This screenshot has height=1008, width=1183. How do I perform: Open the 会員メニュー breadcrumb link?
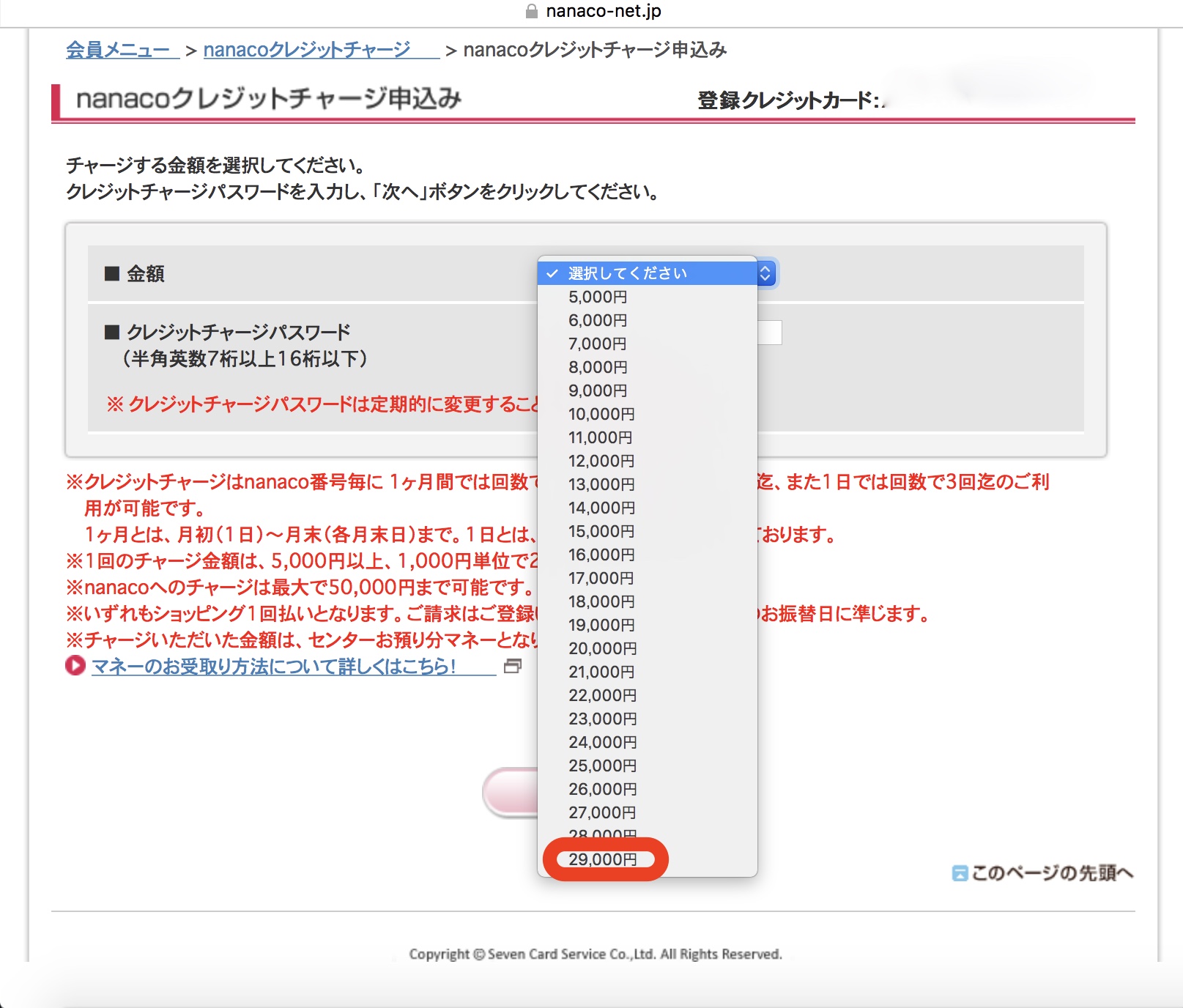pos(122,50)
